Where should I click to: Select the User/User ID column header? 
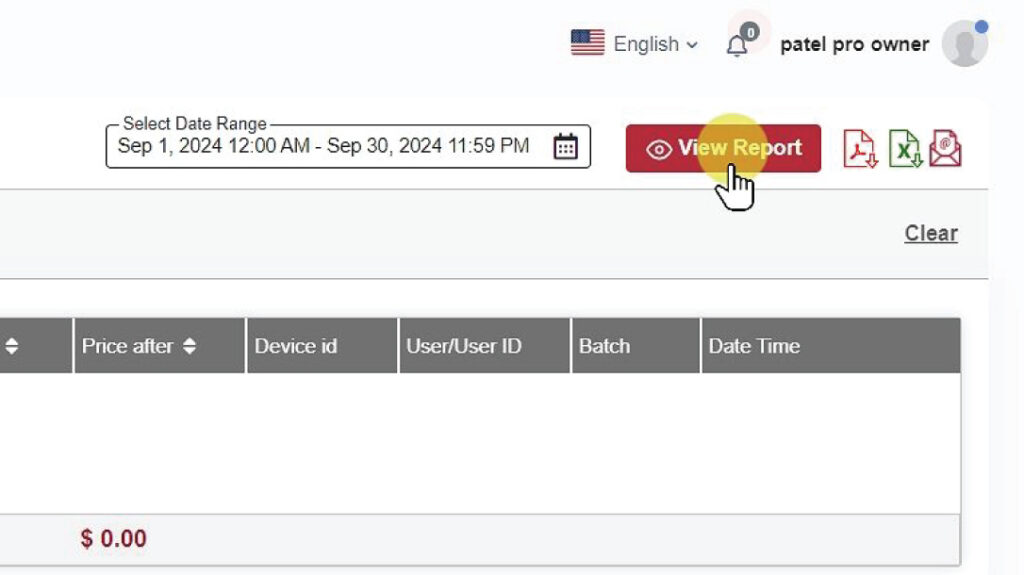464,346
